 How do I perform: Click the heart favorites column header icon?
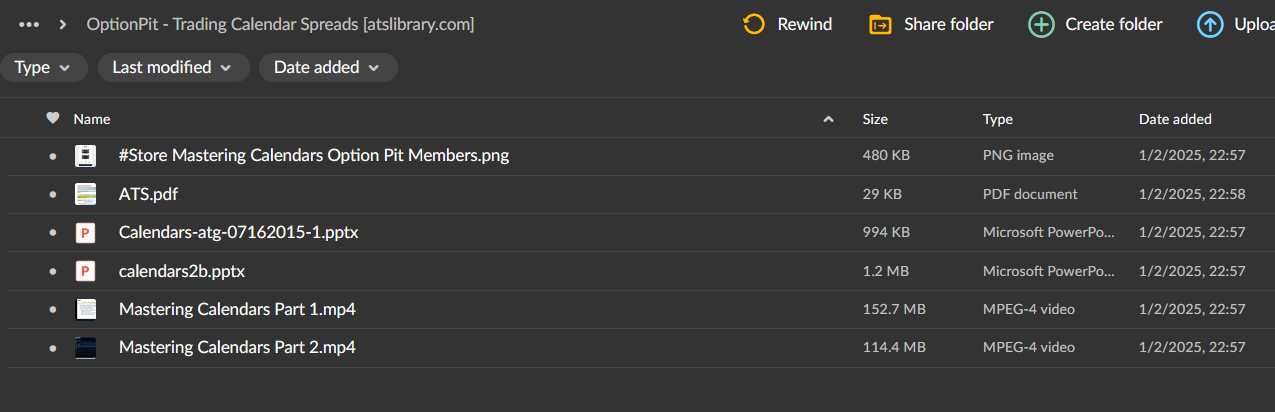coord(53,119)
